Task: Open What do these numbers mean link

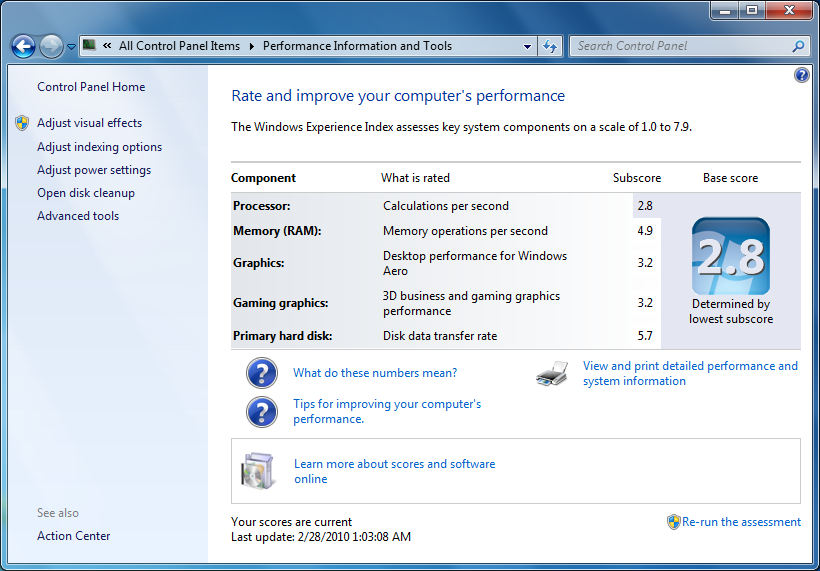Action: [x=375, y=373]
